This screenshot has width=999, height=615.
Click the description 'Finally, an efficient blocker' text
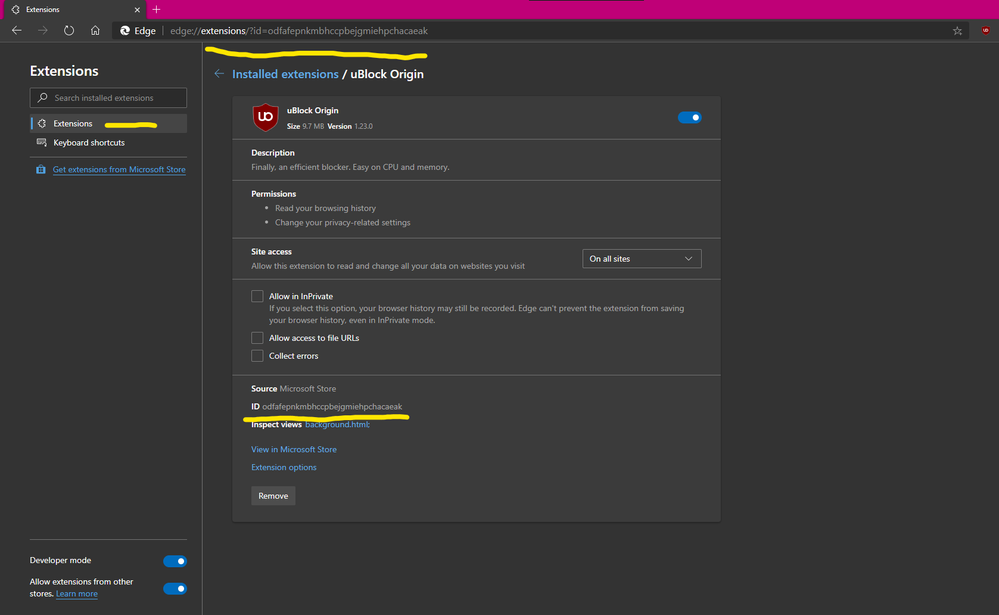point(350,167)
